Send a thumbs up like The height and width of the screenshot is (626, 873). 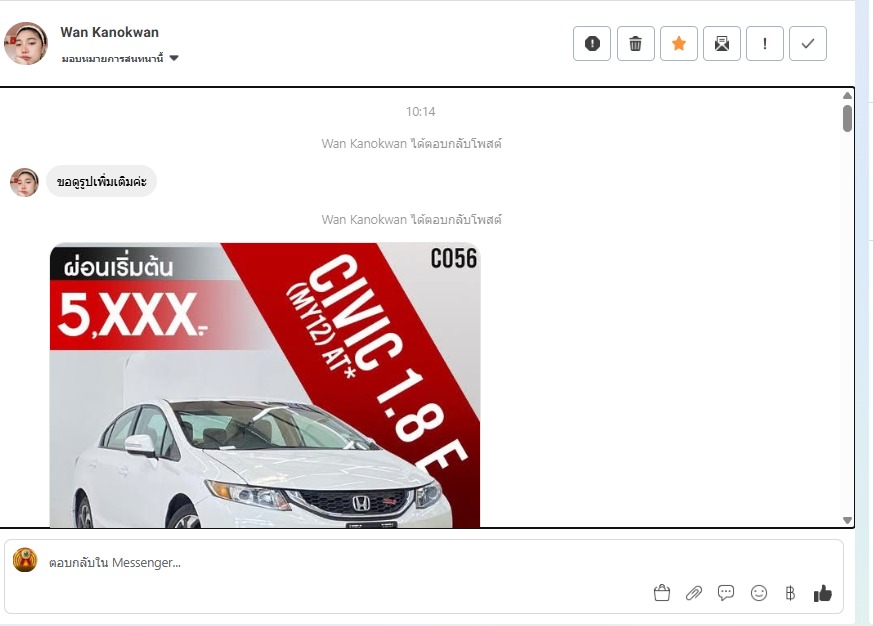(822, 594)
